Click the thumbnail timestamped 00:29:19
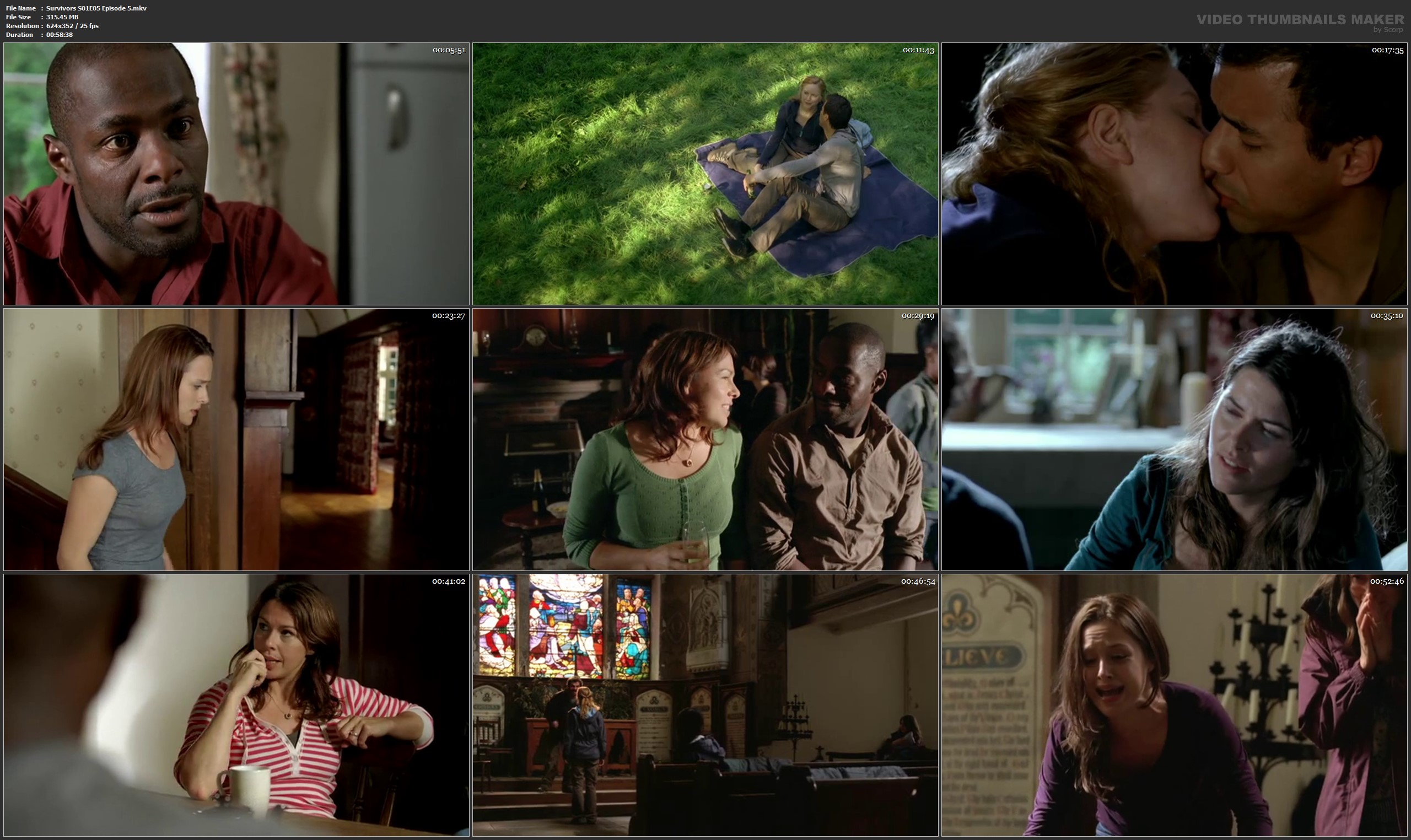Viewport: 1411px width, 840px height. coord(705,439)
